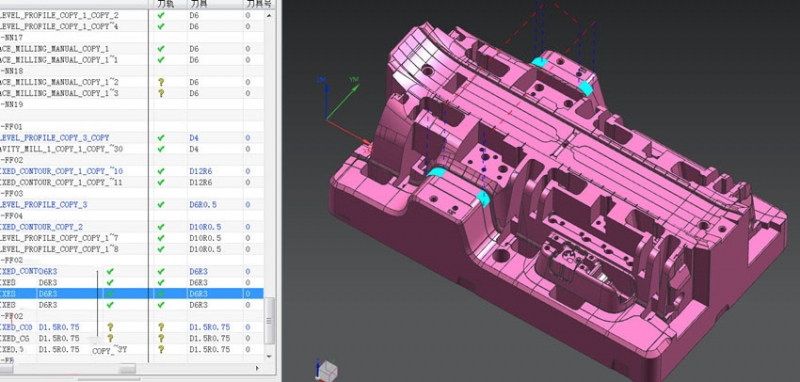This screenshot has height=382, width=800.
Task: Select the -NN19 program group
Action: [12, 105]
